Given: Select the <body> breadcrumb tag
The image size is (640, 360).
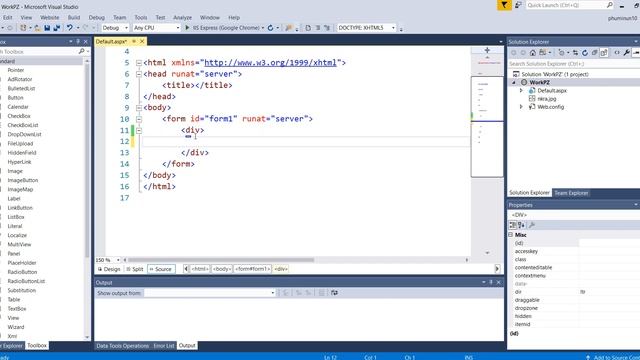Looking at the screenshot, I should (222, 269).
